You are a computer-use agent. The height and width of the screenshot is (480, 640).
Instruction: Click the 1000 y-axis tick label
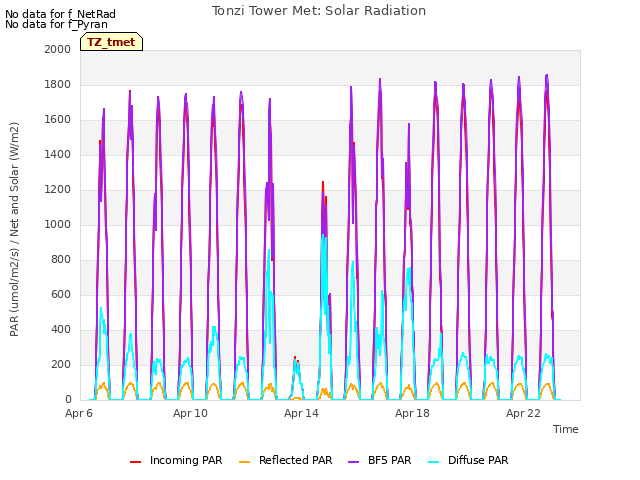coord(58,224)
